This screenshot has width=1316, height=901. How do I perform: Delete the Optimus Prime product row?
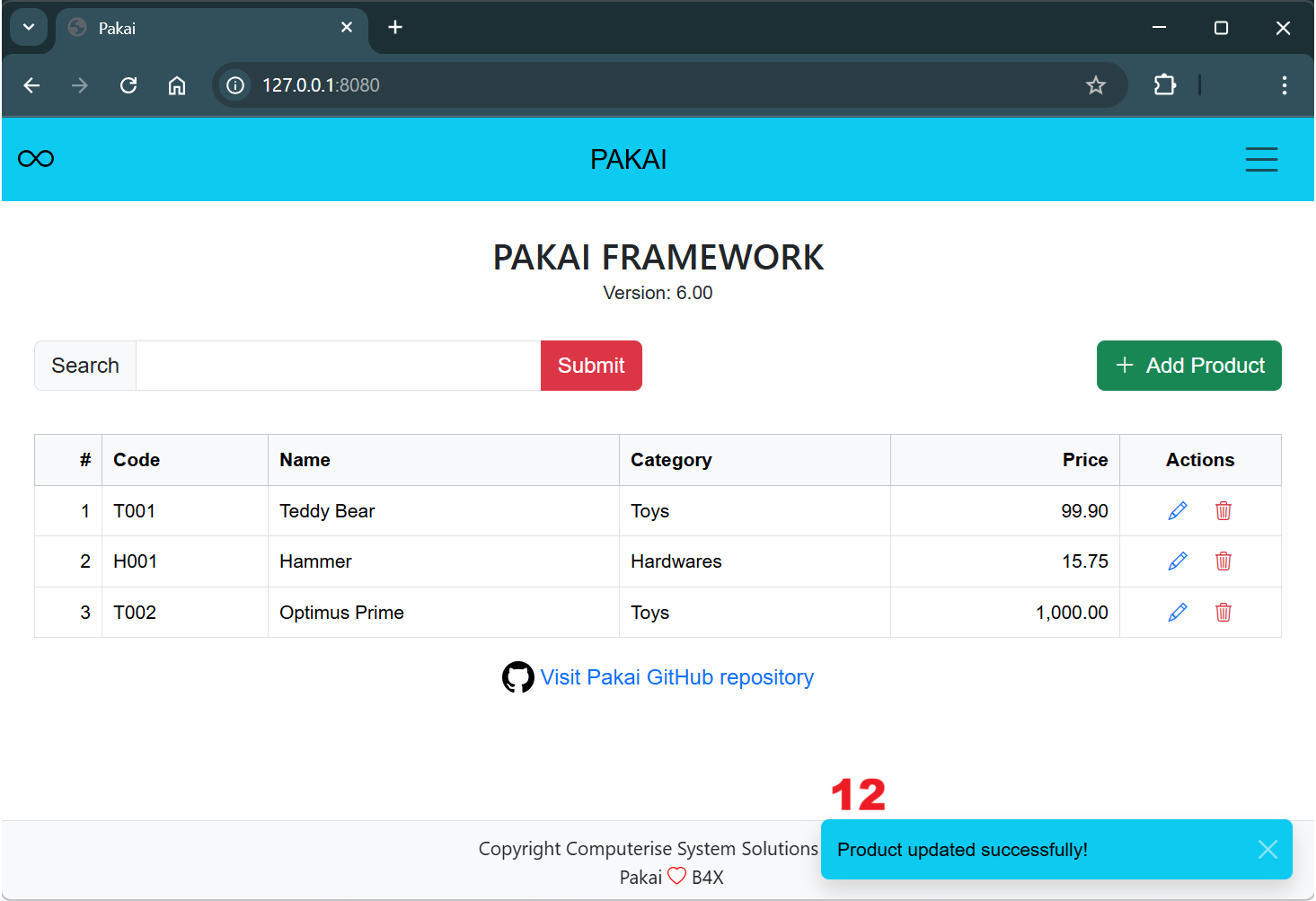(1223, 613)
